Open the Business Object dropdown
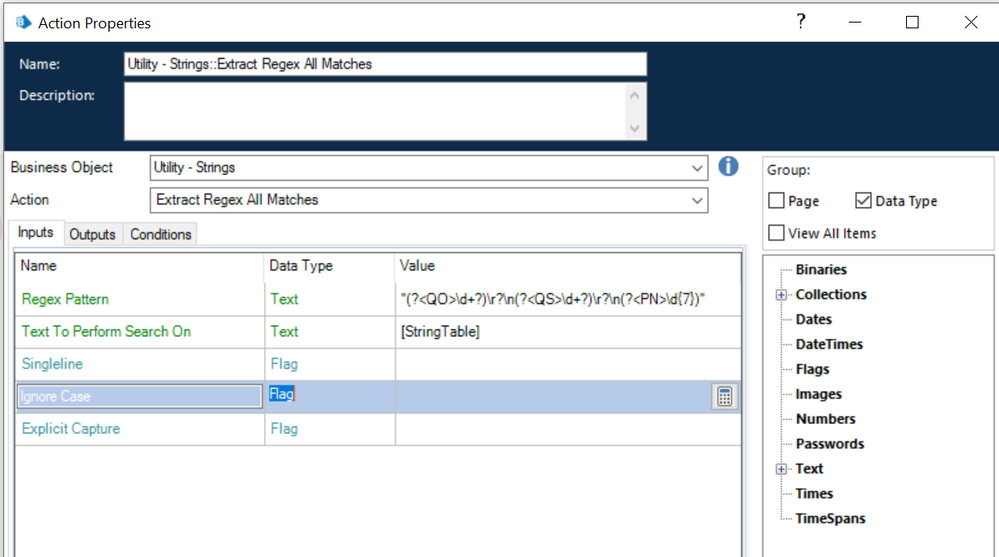The height and width of the screenshot is (557, 999). (x=697, y=168)
